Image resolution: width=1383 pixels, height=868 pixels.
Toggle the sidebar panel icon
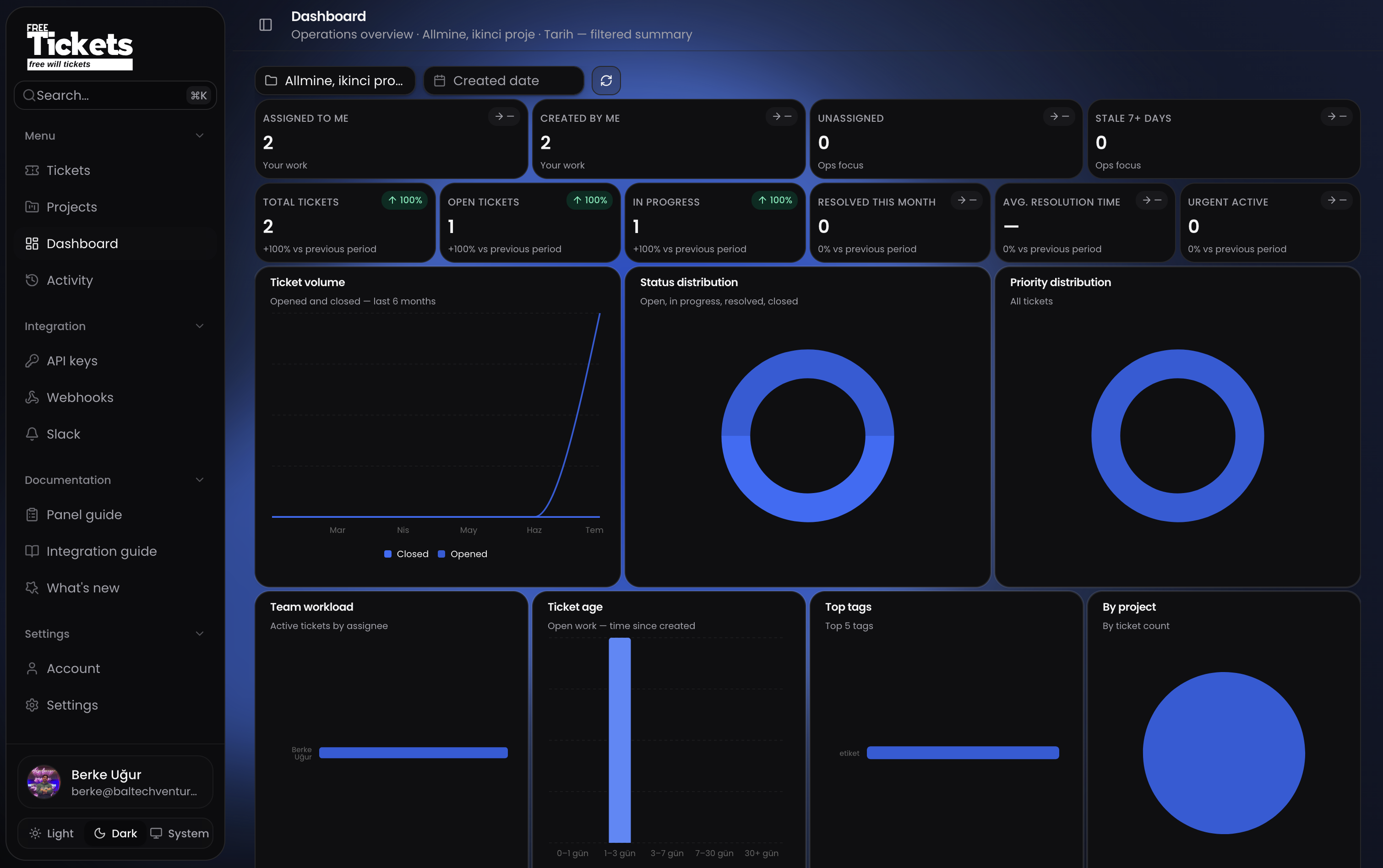[265, 25]
